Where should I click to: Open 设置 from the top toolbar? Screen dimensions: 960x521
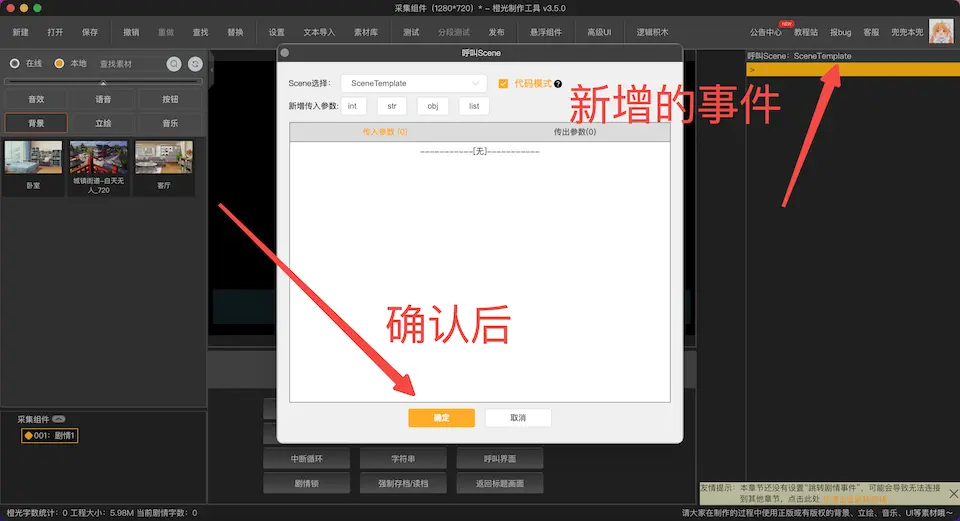[x=276, y=32]
